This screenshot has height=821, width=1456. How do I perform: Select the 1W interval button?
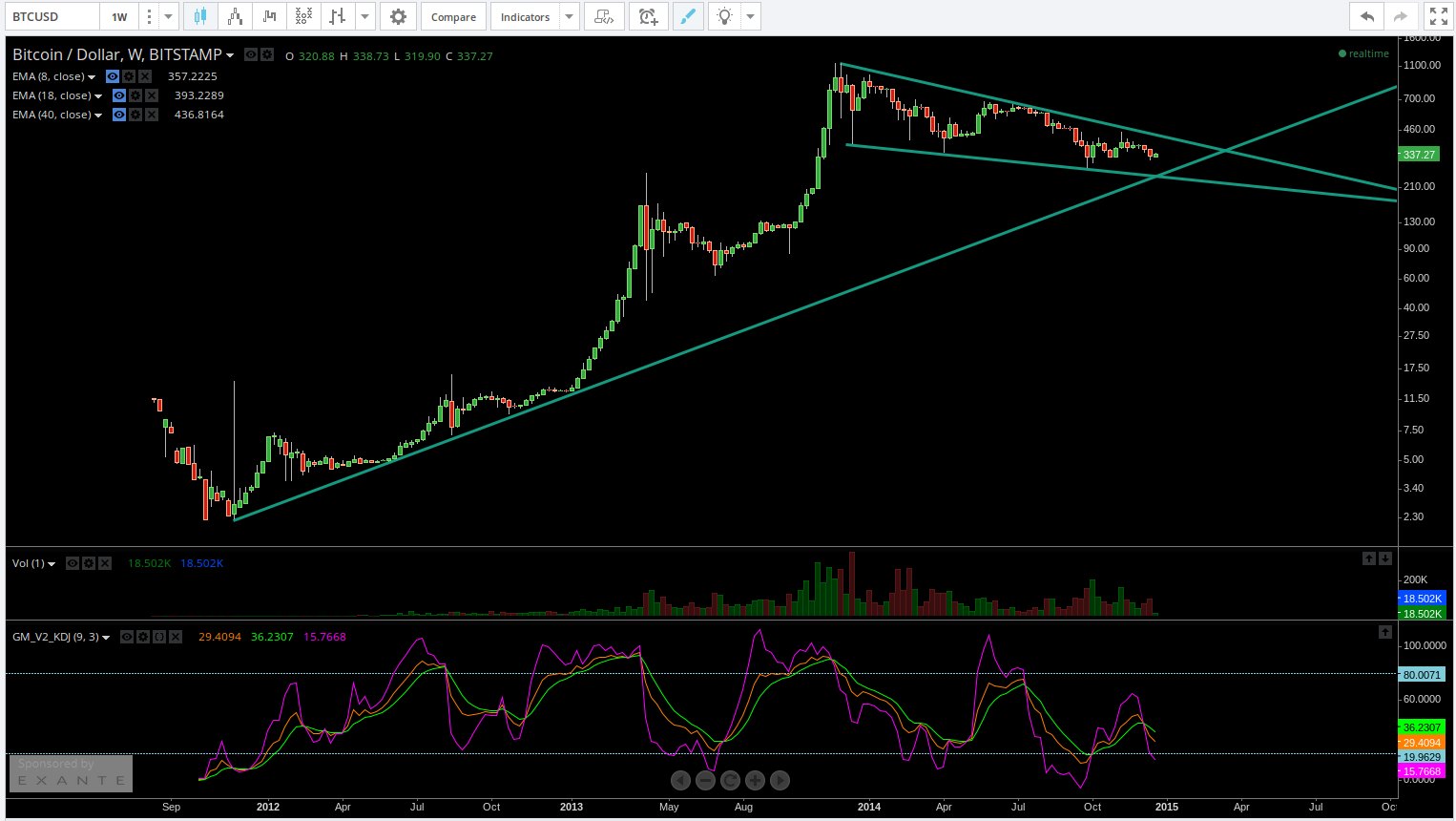tap(119, 16)
